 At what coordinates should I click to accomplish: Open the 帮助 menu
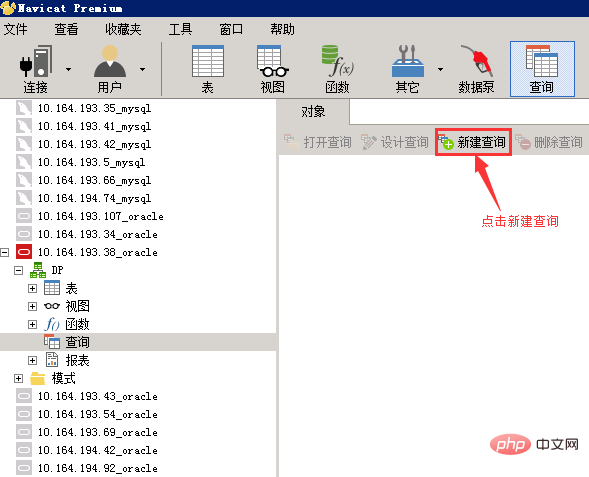coord(282,29)
